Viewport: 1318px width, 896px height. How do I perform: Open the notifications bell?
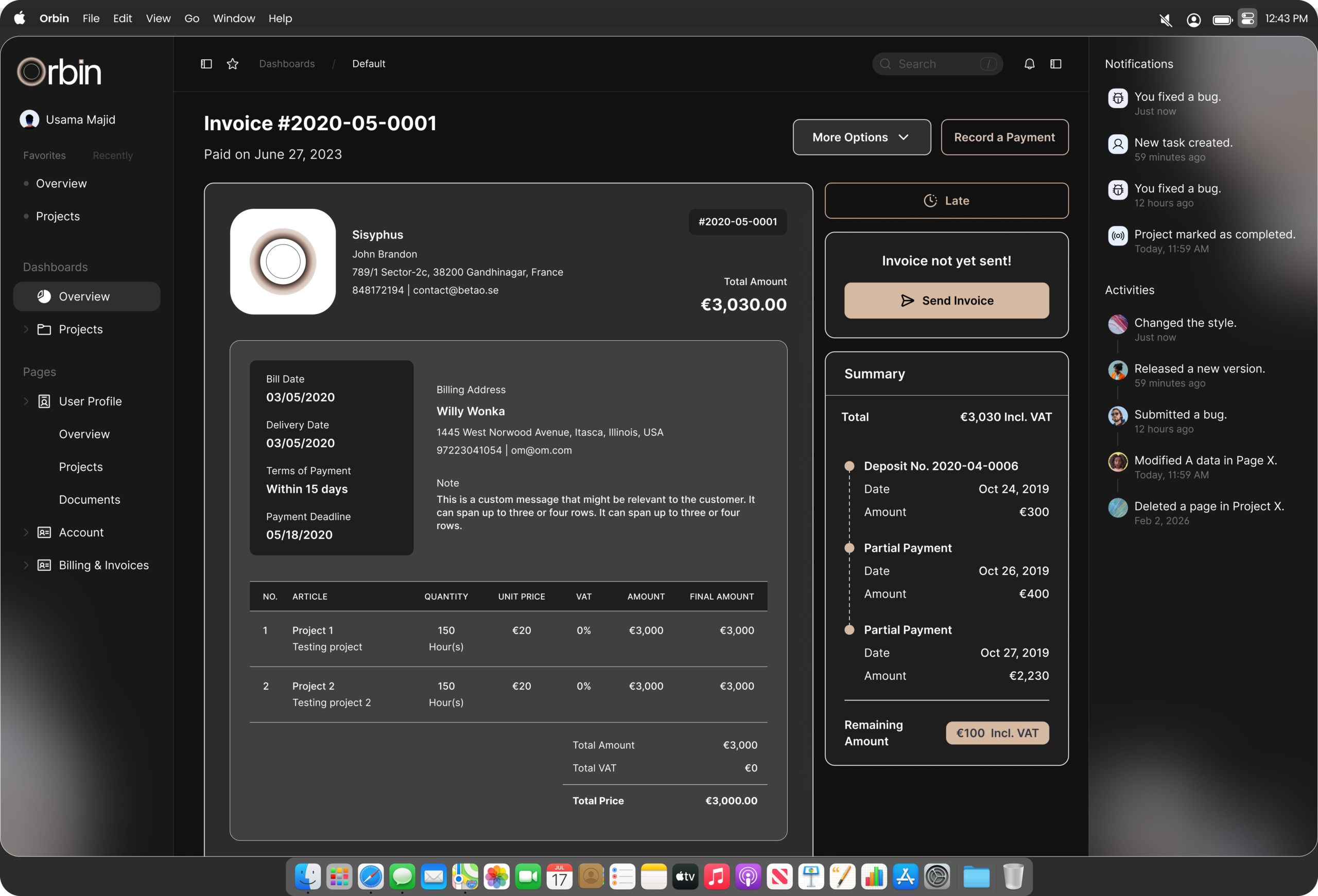(x=1029, y=64)
